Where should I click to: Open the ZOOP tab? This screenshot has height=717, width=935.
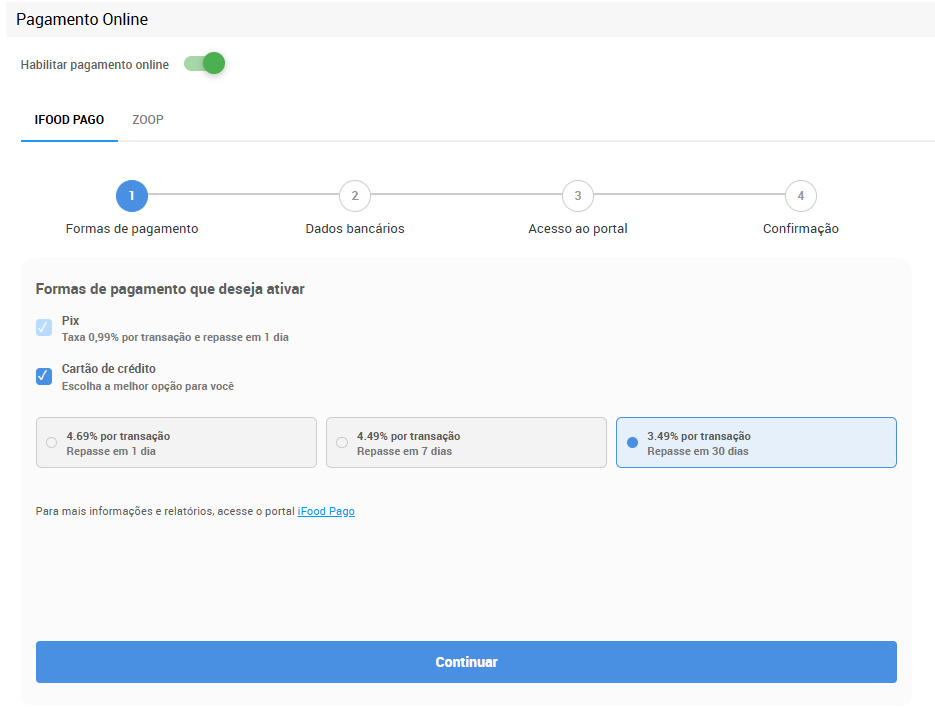[x=148, y=120]
